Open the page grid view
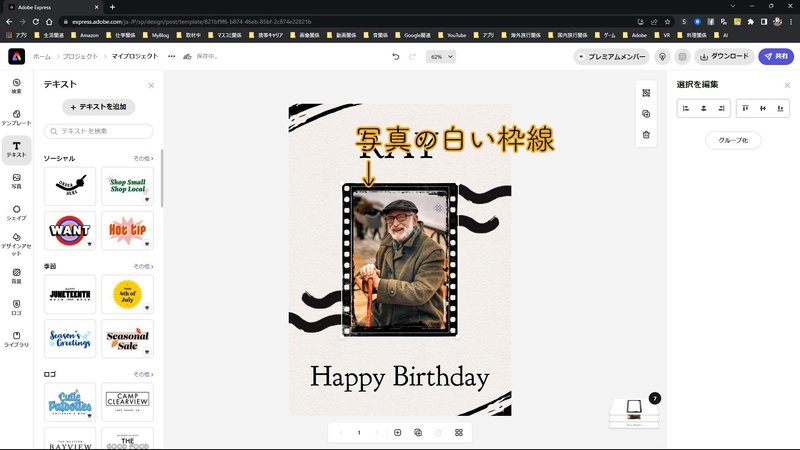Image resolution: width=800 pixels, height=450 pixels. click(459, 433)
